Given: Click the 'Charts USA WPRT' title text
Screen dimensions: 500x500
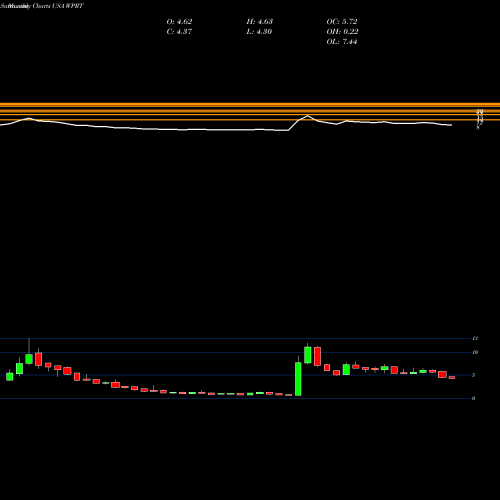Looking at the screenshot, I should (x=58, y=6).
